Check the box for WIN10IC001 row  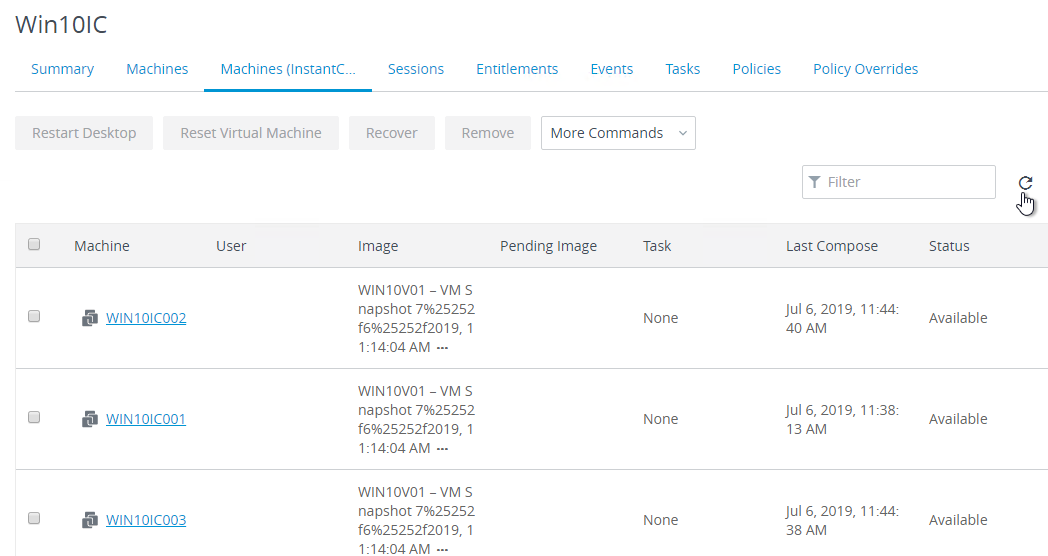click(x=34, y=418)
